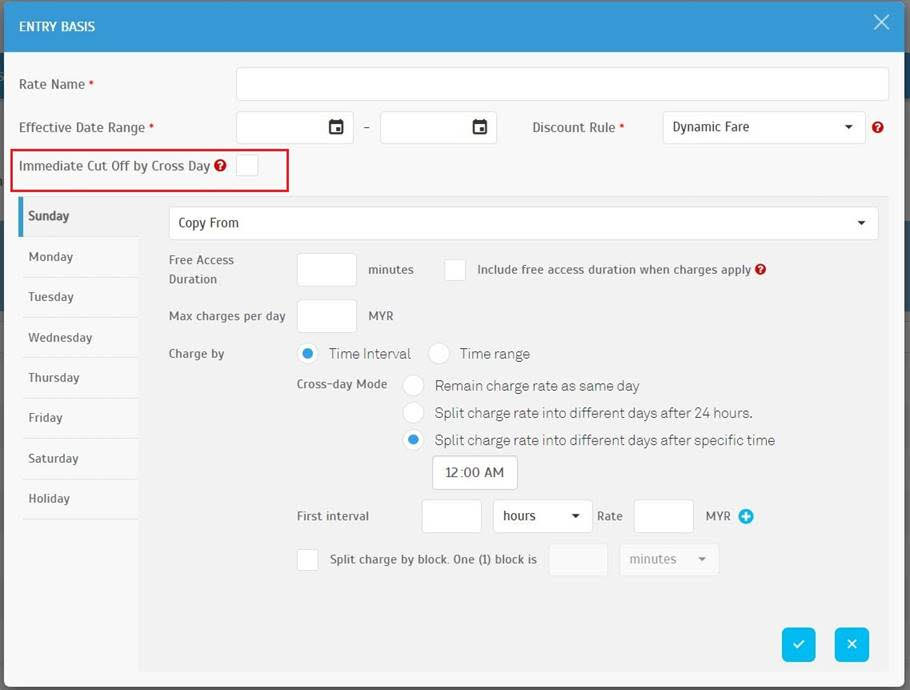Click help icon beside Discount Rule dropdown

tap(878, 128)
